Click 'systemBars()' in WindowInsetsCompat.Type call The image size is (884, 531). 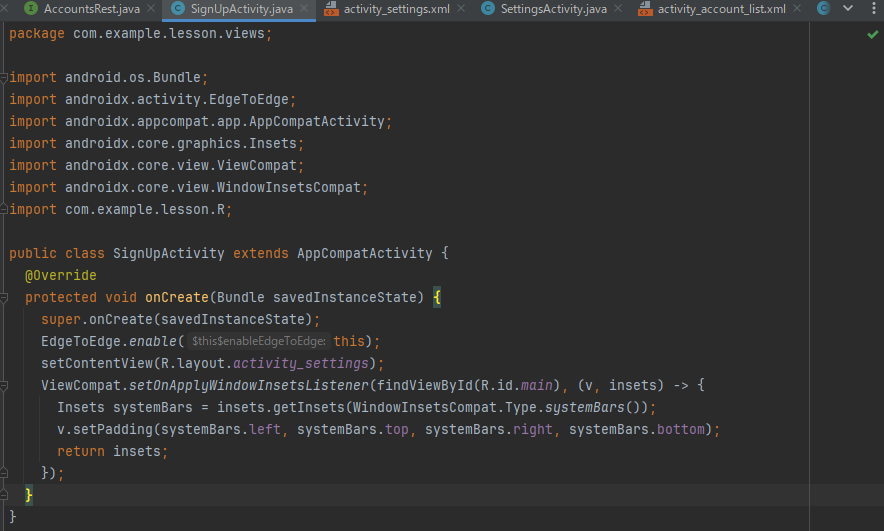point(593,407)
